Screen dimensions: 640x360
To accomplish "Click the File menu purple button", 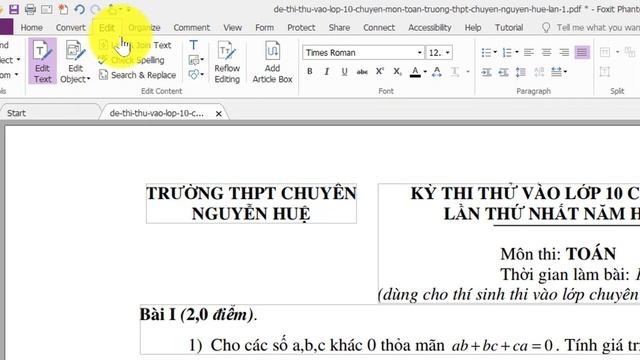I will 6,27.
